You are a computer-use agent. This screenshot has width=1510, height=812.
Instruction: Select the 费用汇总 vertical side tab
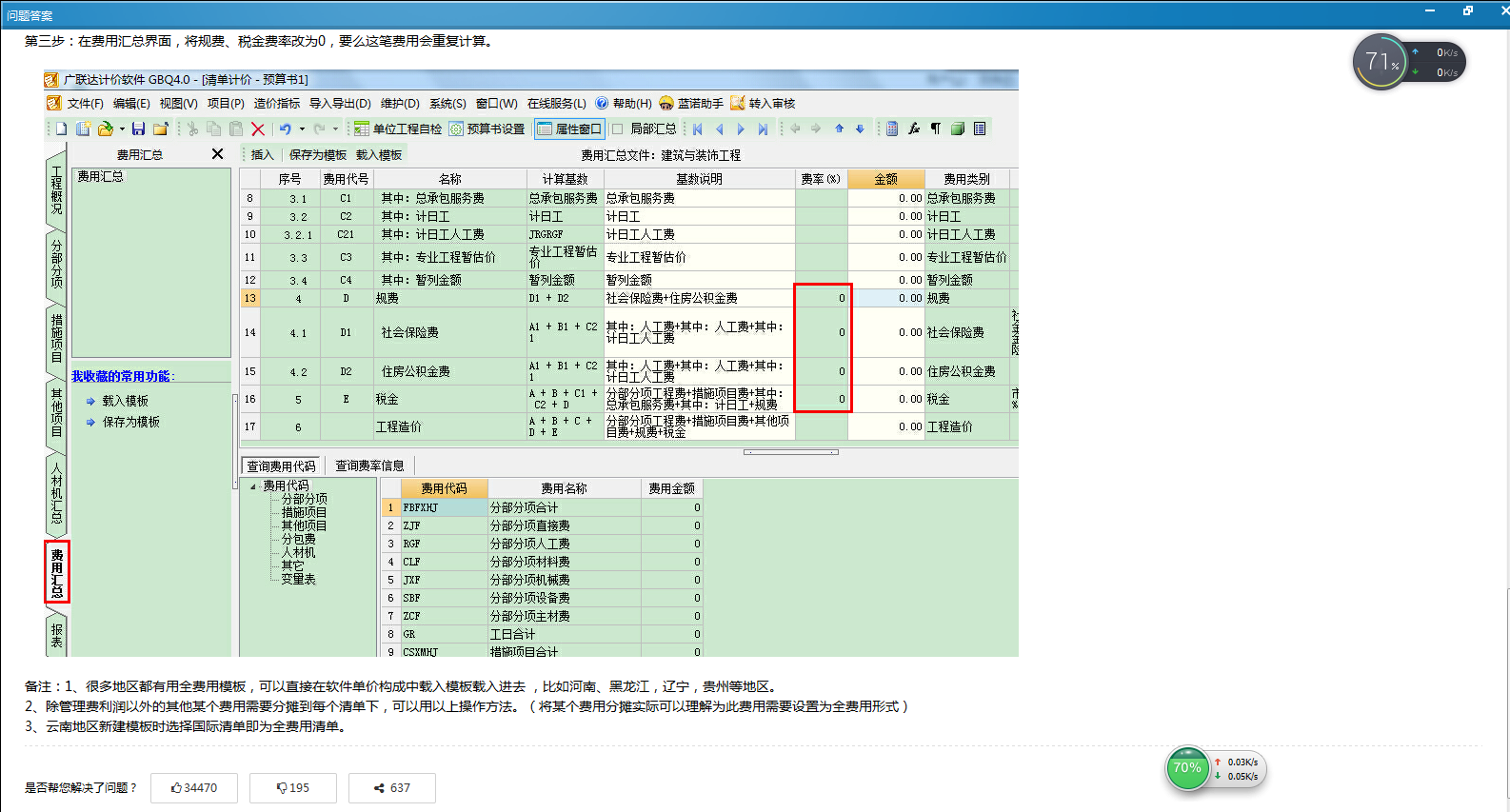tap(56, 572)
